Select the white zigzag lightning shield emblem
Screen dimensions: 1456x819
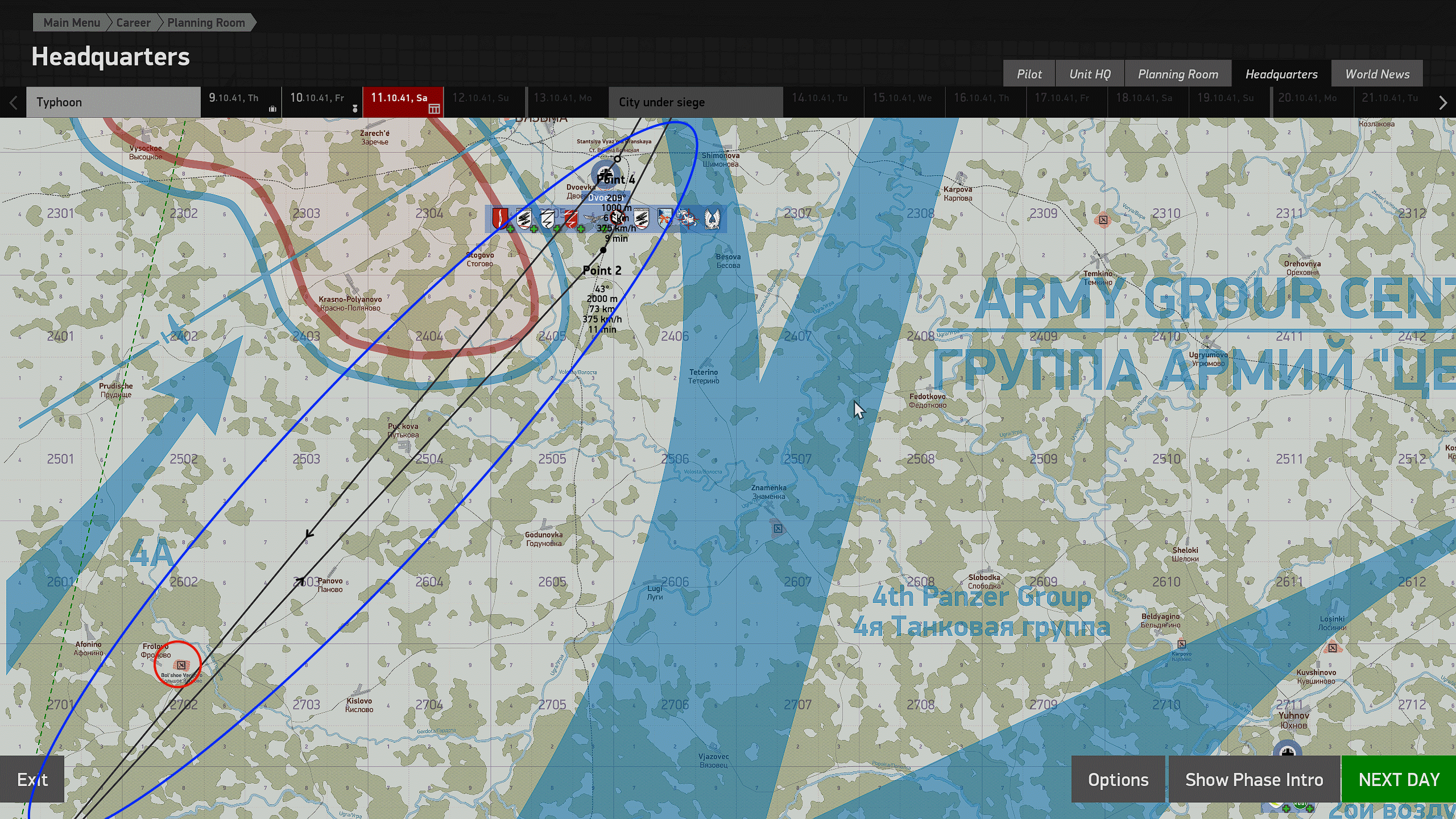point(548,219)
